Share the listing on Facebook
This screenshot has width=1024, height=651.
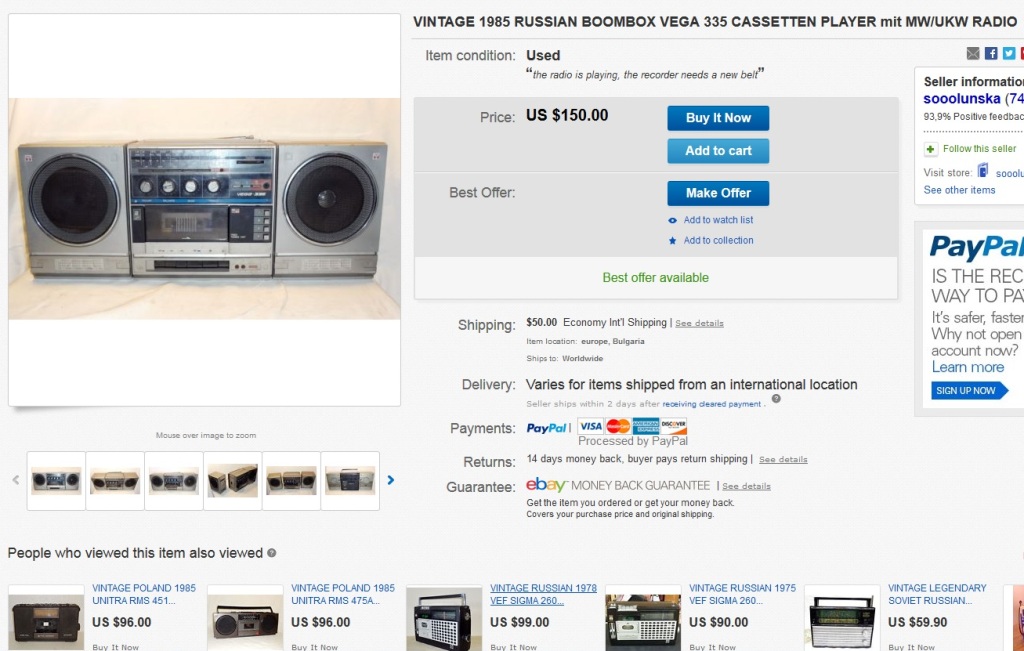click(991, 54)
